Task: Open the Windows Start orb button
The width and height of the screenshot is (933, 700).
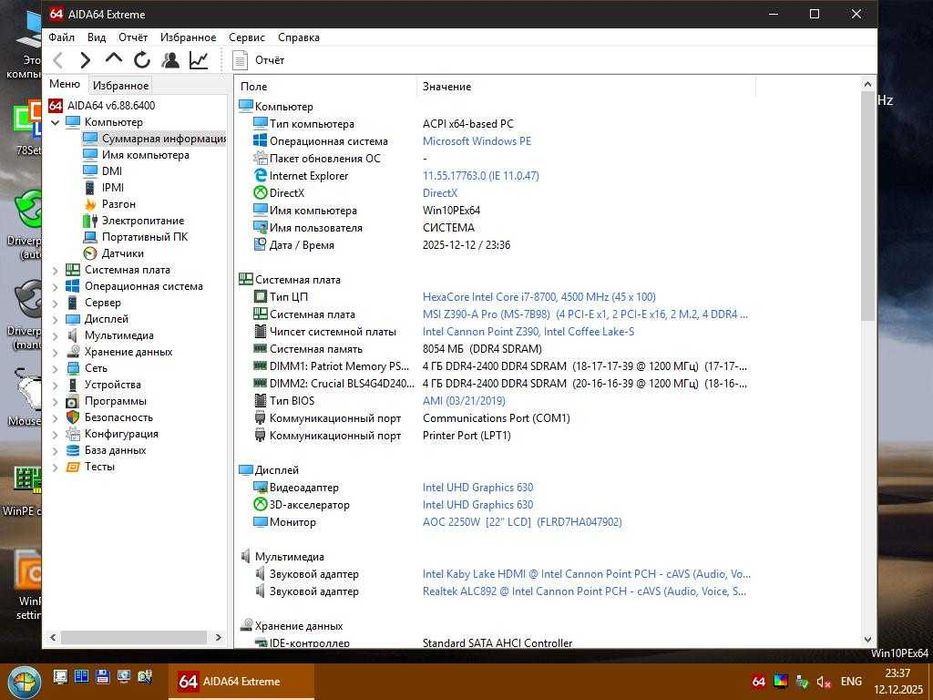Action: click(x=24, y=682)
